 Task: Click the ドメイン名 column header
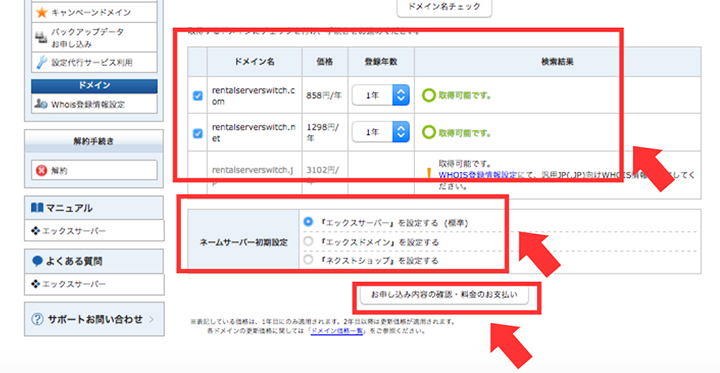[x=254, y=62]
